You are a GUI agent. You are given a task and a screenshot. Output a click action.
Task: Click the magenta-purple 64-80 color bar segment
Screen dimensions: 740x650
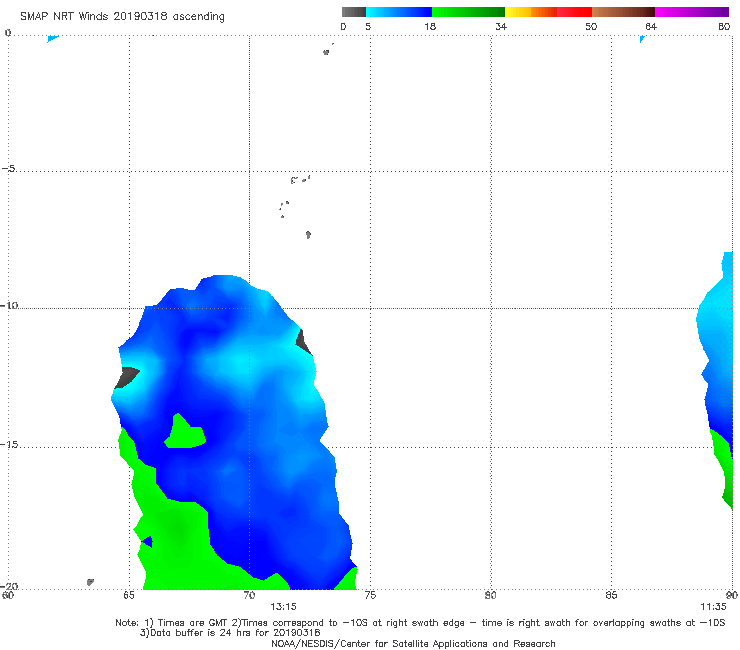click(692, 12)
